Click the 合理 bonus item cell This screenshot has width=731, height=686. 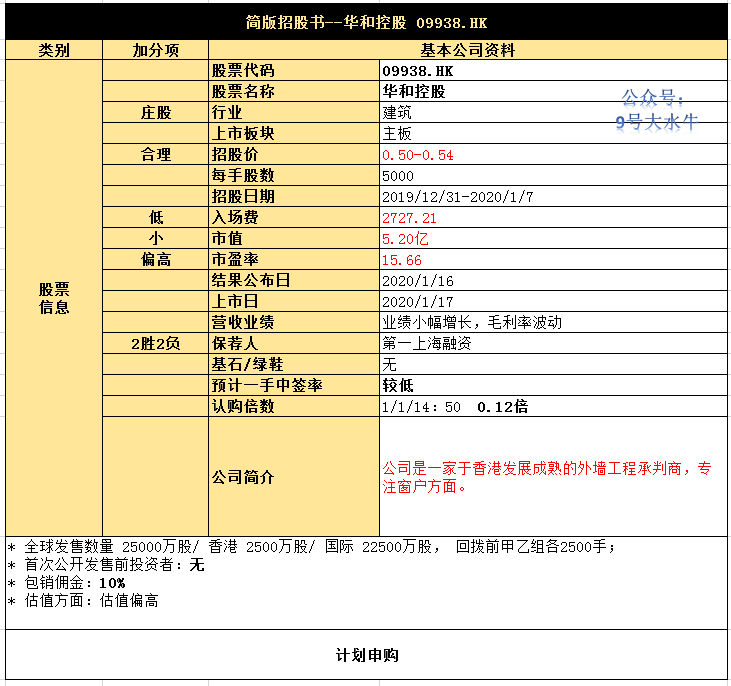(155, 154)
